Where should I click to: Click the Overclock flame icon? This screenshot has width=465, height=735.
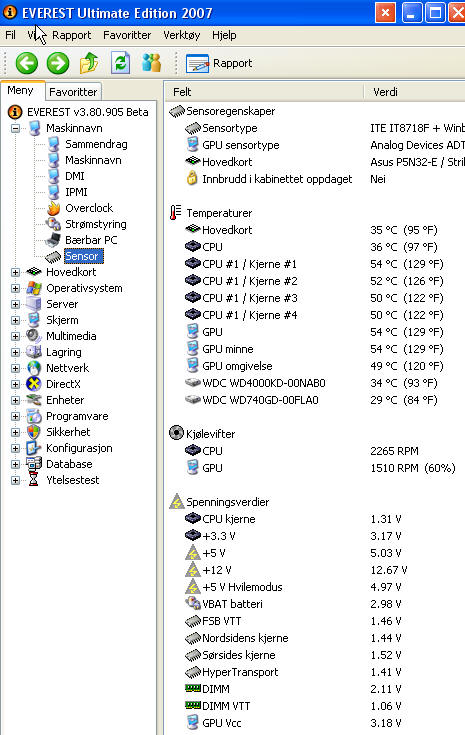54,208
